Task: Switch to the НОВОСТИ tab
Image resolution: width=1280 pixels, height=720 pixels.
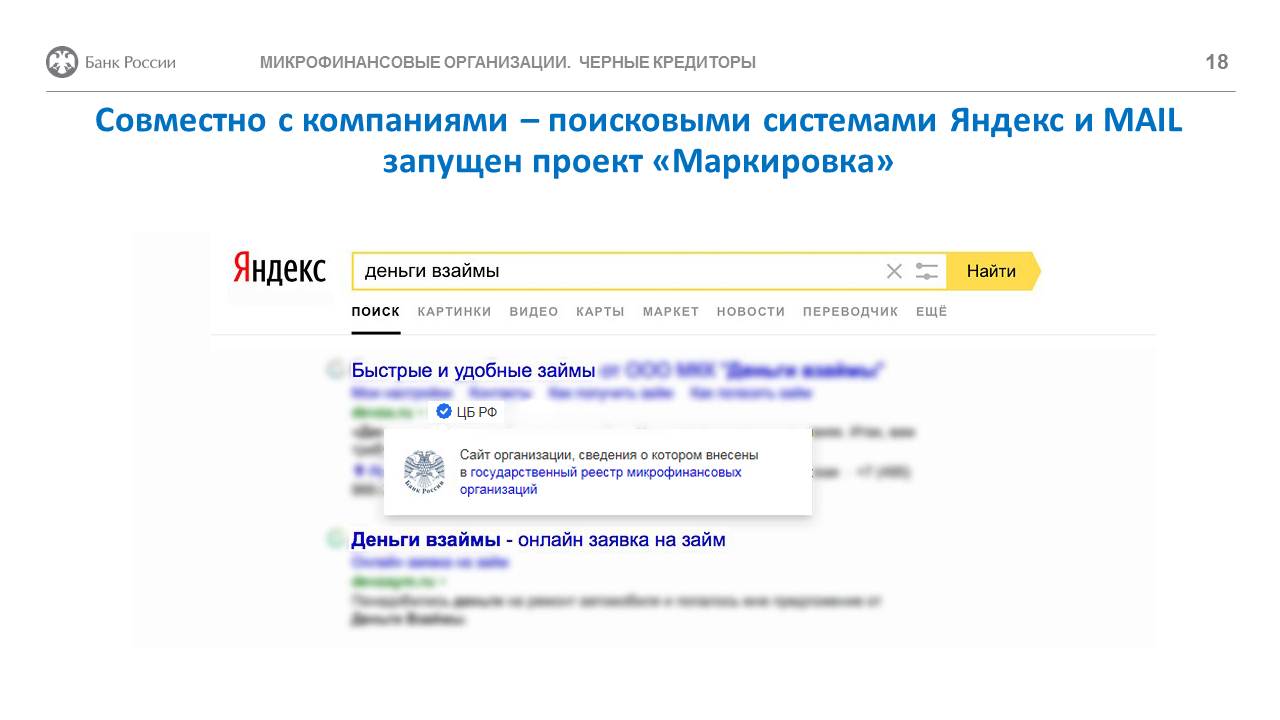Action: 751,312
